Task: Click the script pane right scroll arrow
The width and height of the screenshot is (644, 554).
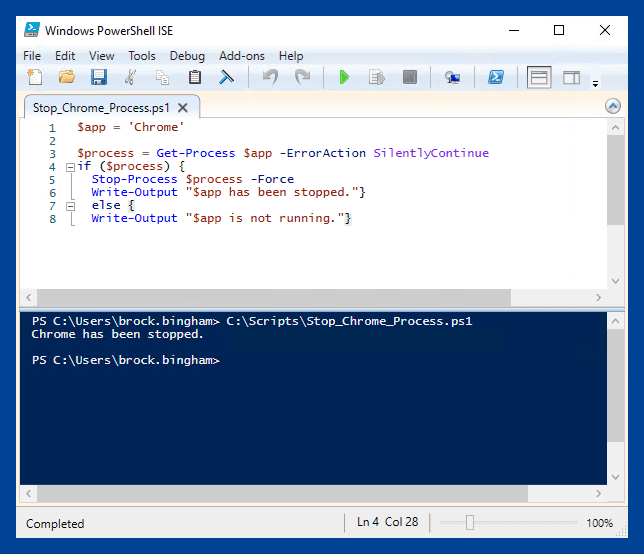Action: tap(598, 297)
